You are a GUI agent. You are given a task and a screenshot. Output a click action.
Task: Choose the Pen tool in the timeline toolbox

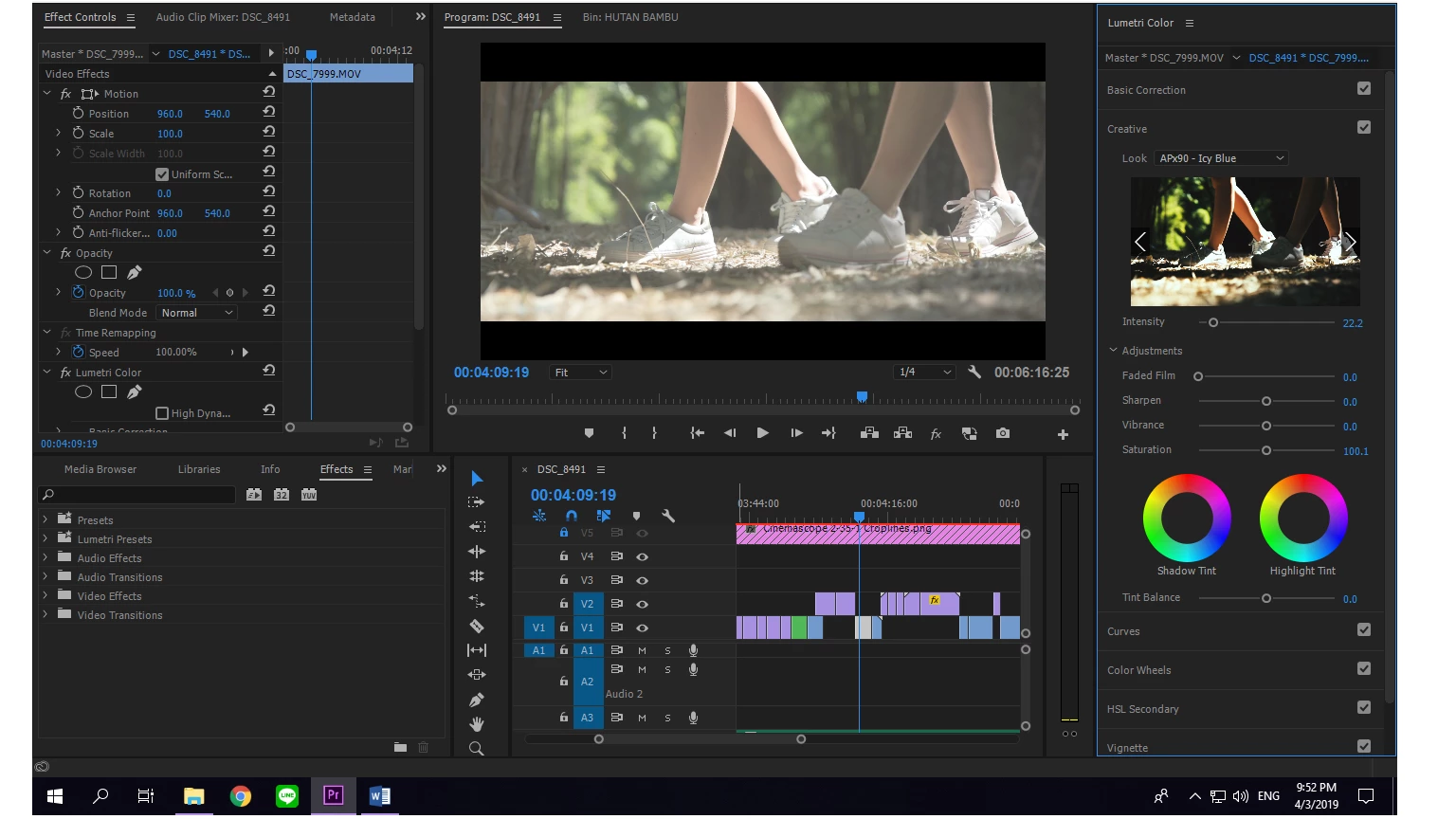[477, 700]
